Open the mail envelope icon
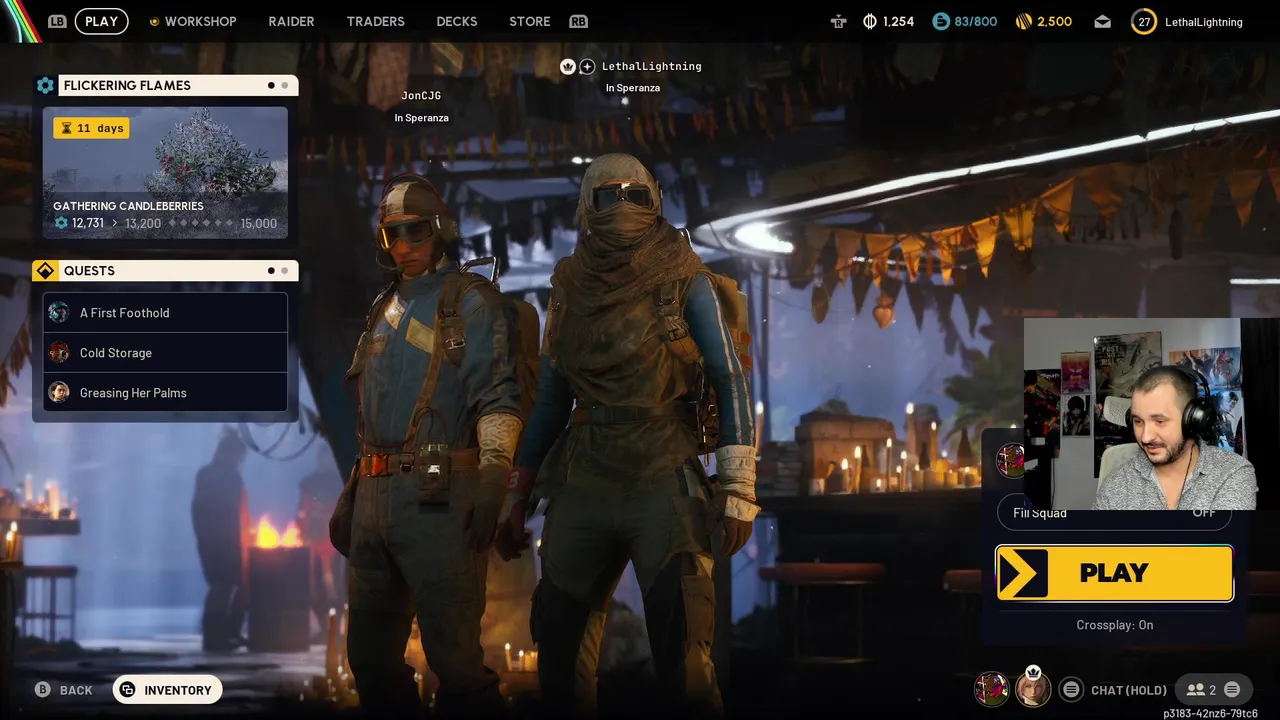 coord(1102,21)
